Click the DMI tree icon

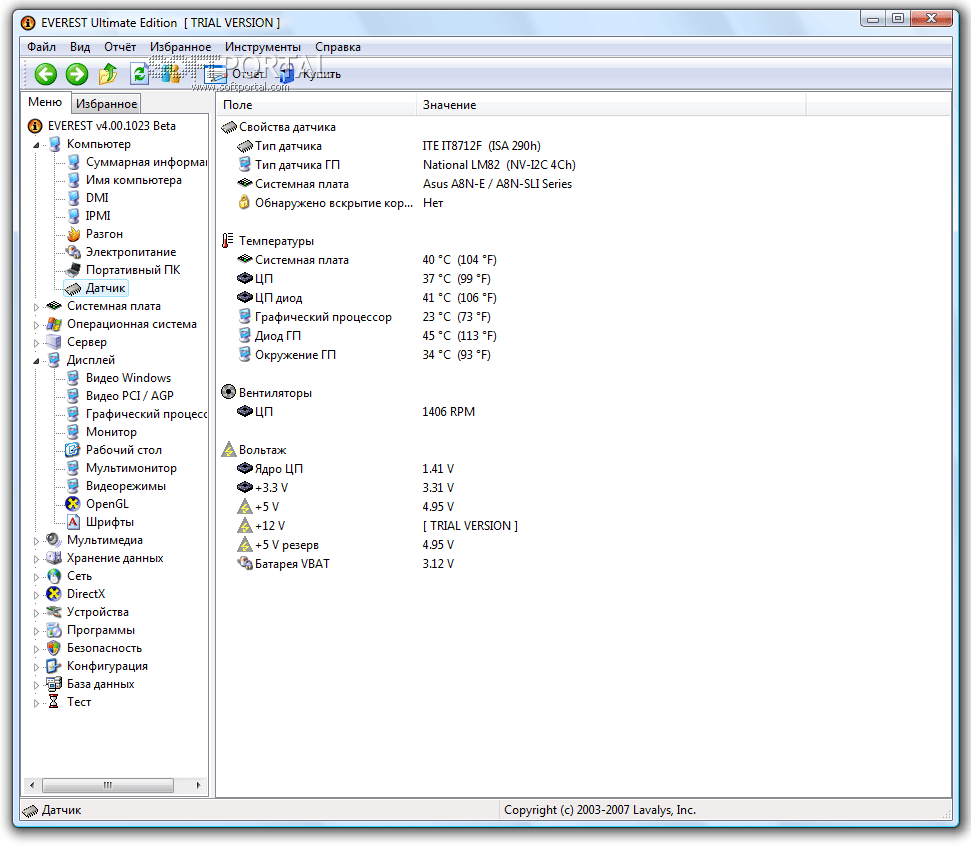click(73, 198)
